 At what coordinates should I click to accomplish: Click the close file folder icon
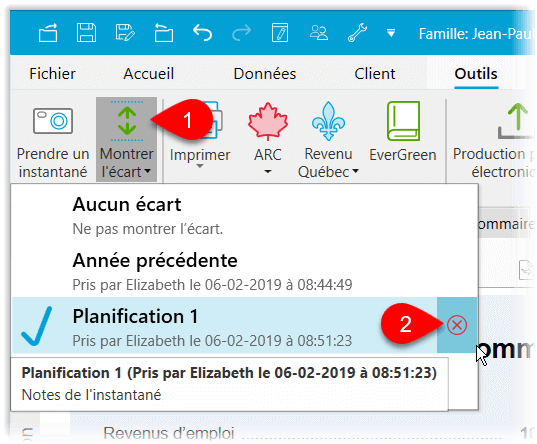point(163,33)
